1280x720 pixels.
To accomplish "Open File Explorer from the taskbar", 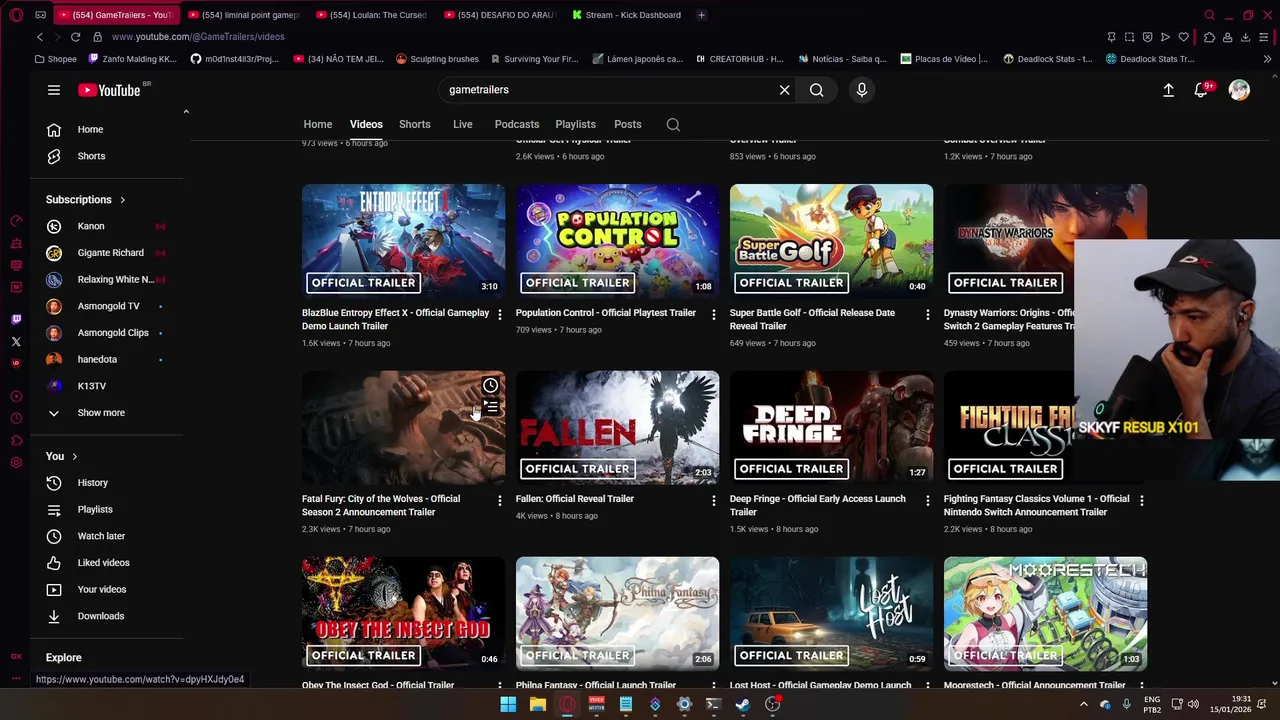I will [x=538, y=704].
